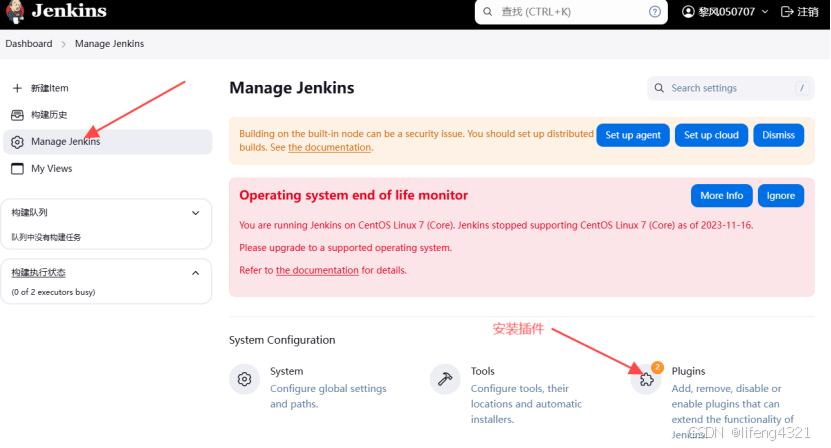Collapse the 构建队列 panel chevron

click(x=196, y=213)
